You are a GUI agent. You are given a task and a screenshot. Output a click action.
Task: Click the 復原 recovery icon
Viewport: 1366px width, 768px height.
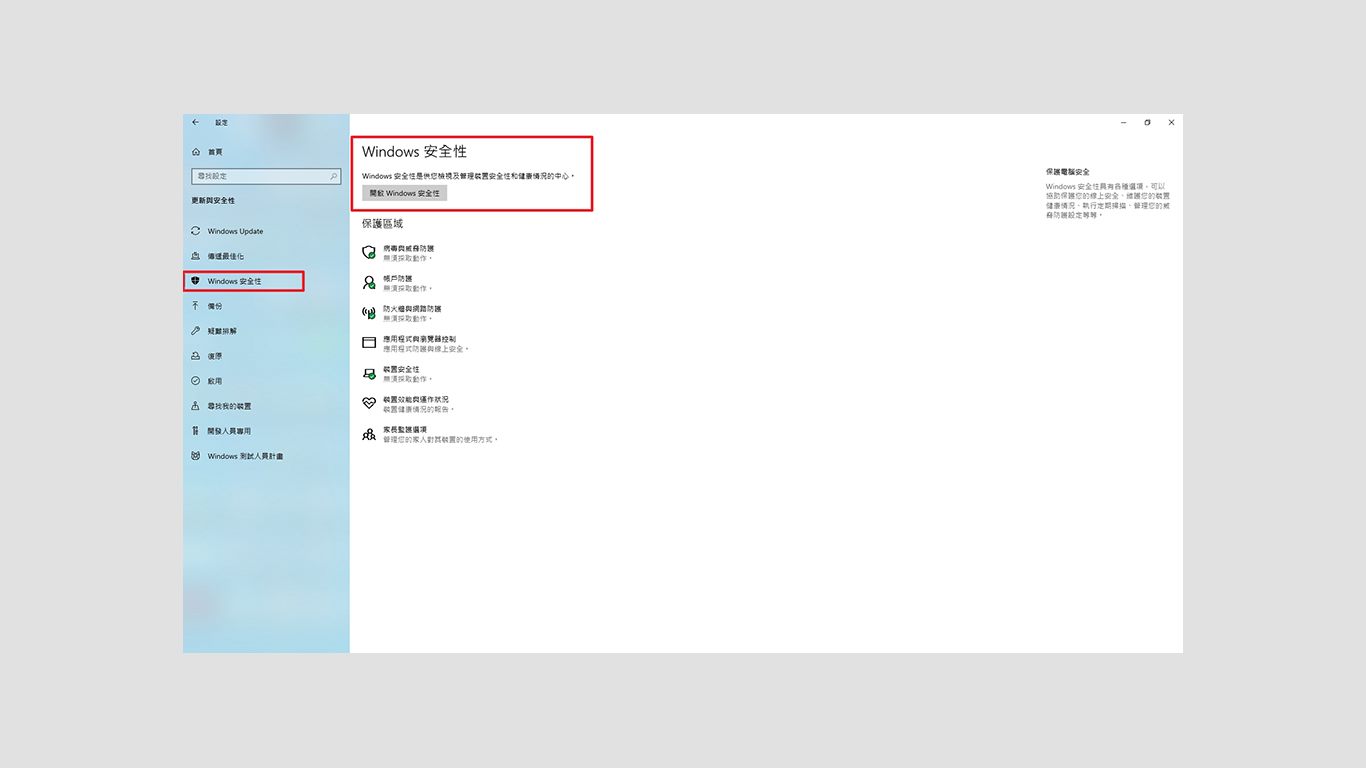[195, 356]
